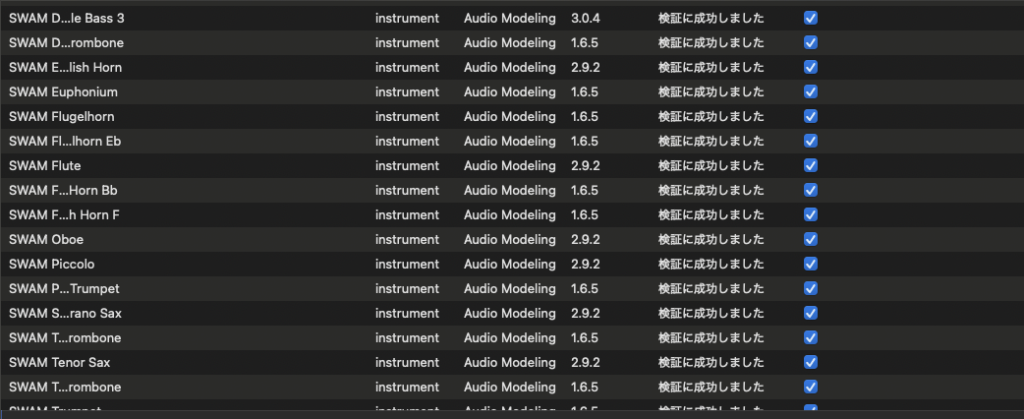Image resolution: width=1024 pixels, height=419 pixels.
Task: Toggle the SWAM Flute checkbox
Action: coord(811,166)
